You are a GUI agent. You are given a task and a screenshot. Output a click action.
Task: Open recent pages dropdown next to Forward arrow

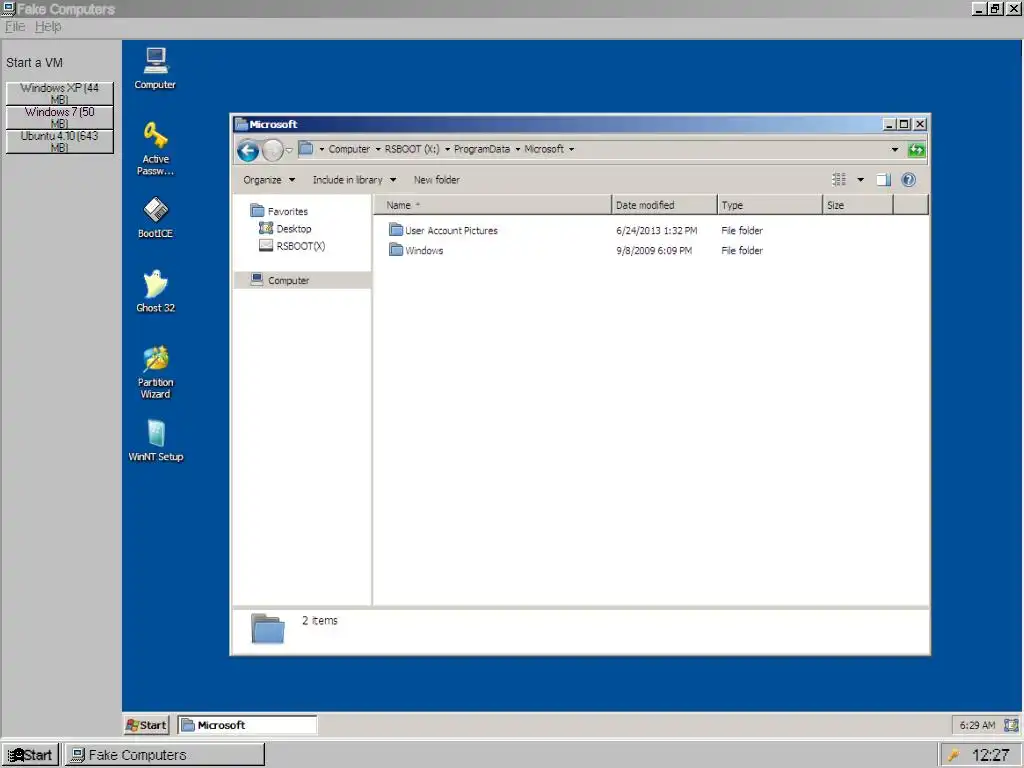click(289, 150)
